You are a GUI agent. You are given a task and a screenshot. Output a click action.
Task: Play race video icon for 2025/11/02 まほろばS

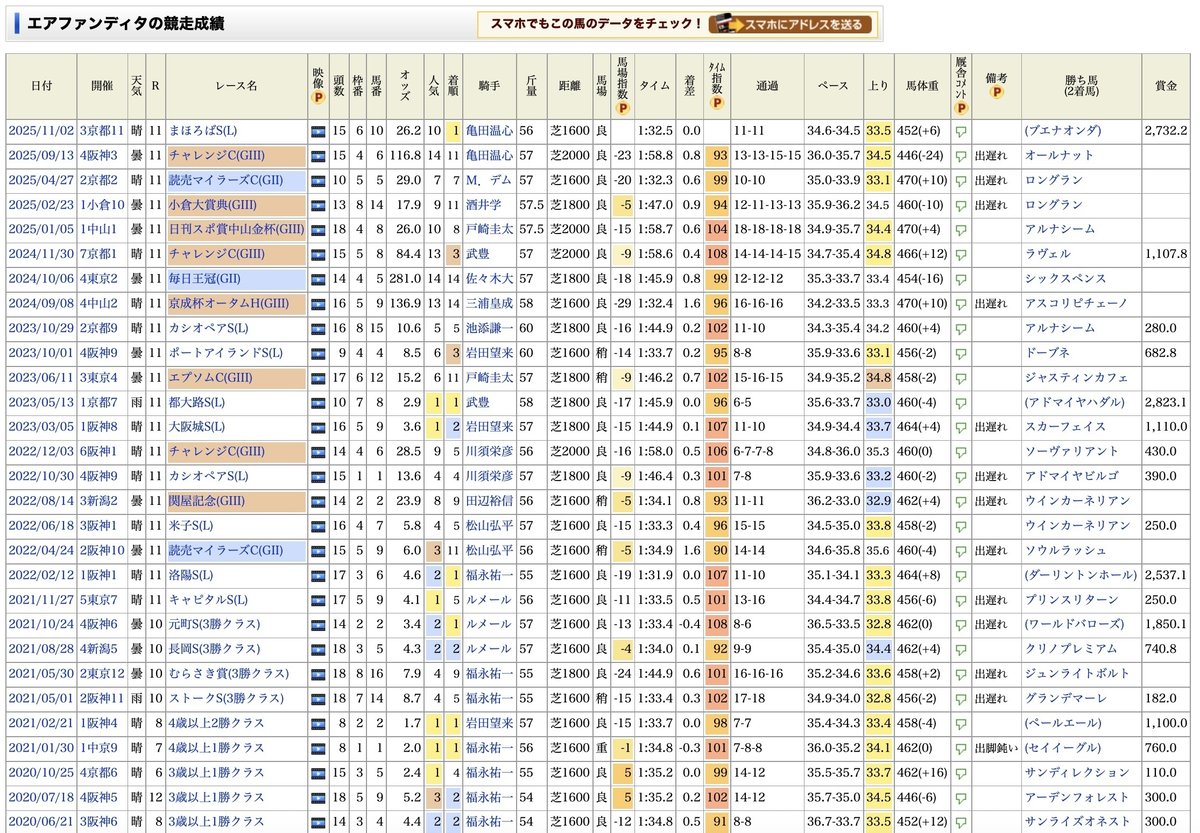pos(318,131)
